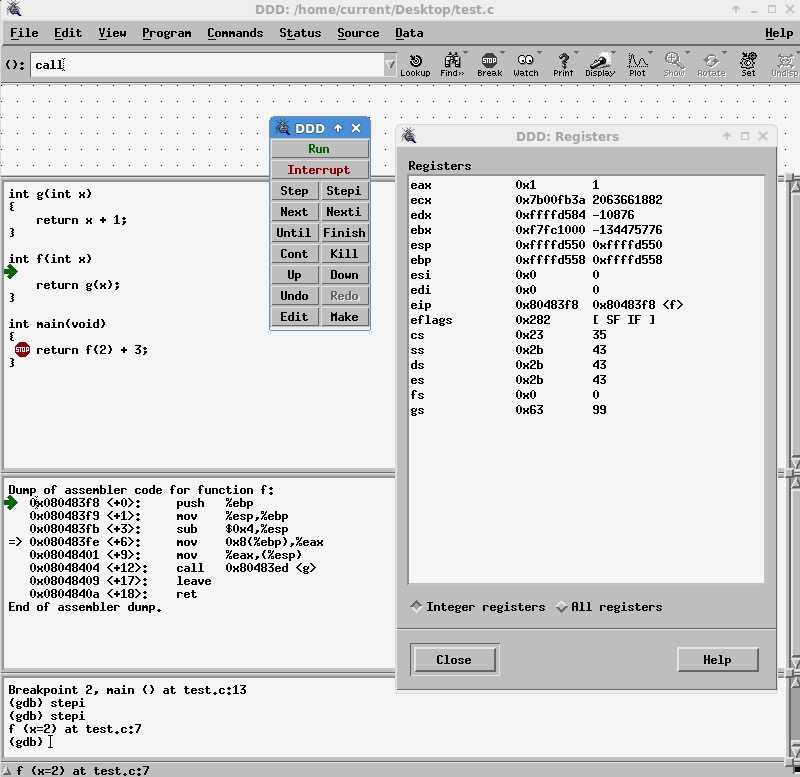
Task: Click the argument input field containing call
Action: tap(207, 65)
